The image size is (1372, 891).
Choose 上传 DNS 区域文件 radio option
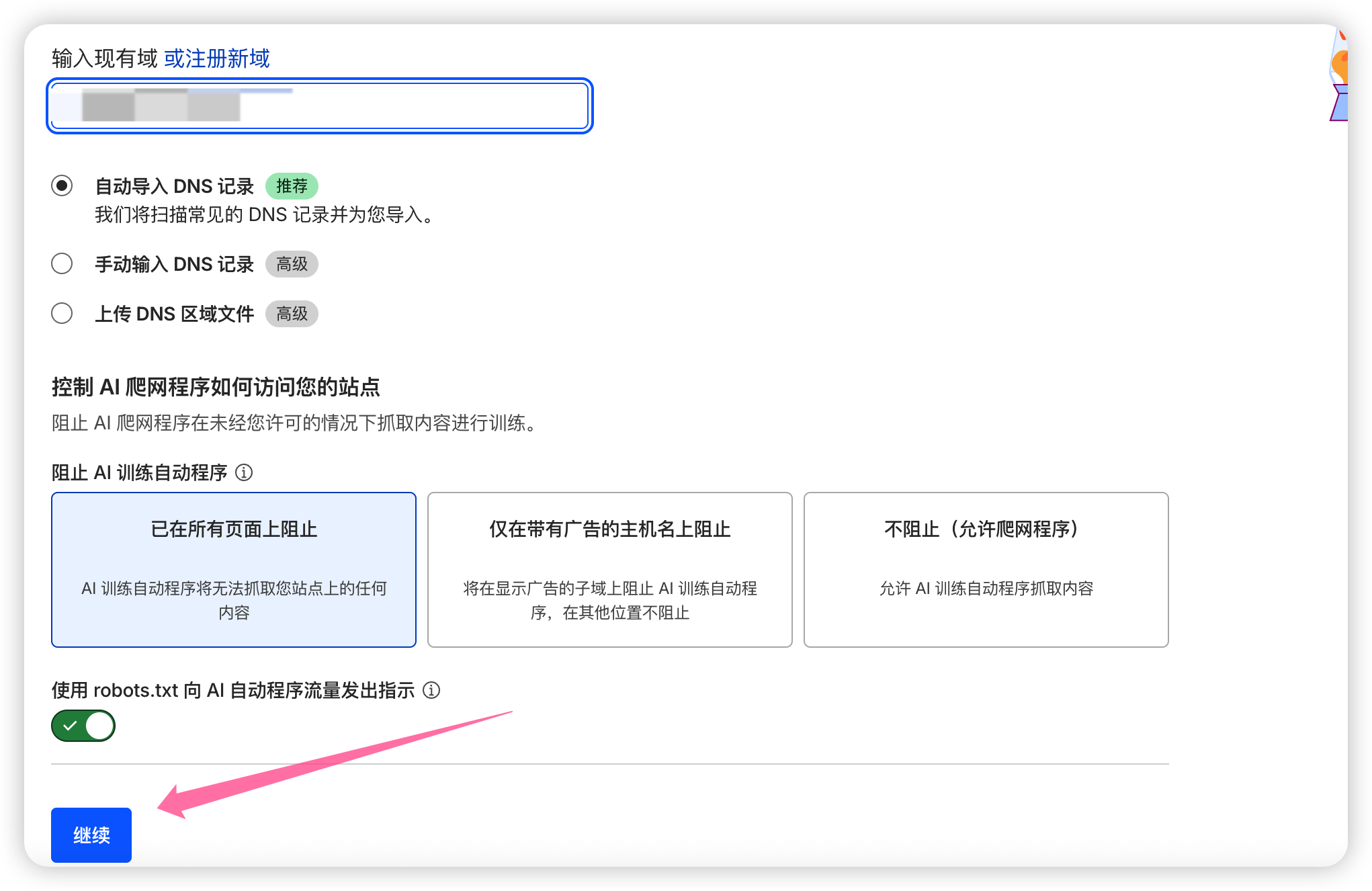coord(62,313)
